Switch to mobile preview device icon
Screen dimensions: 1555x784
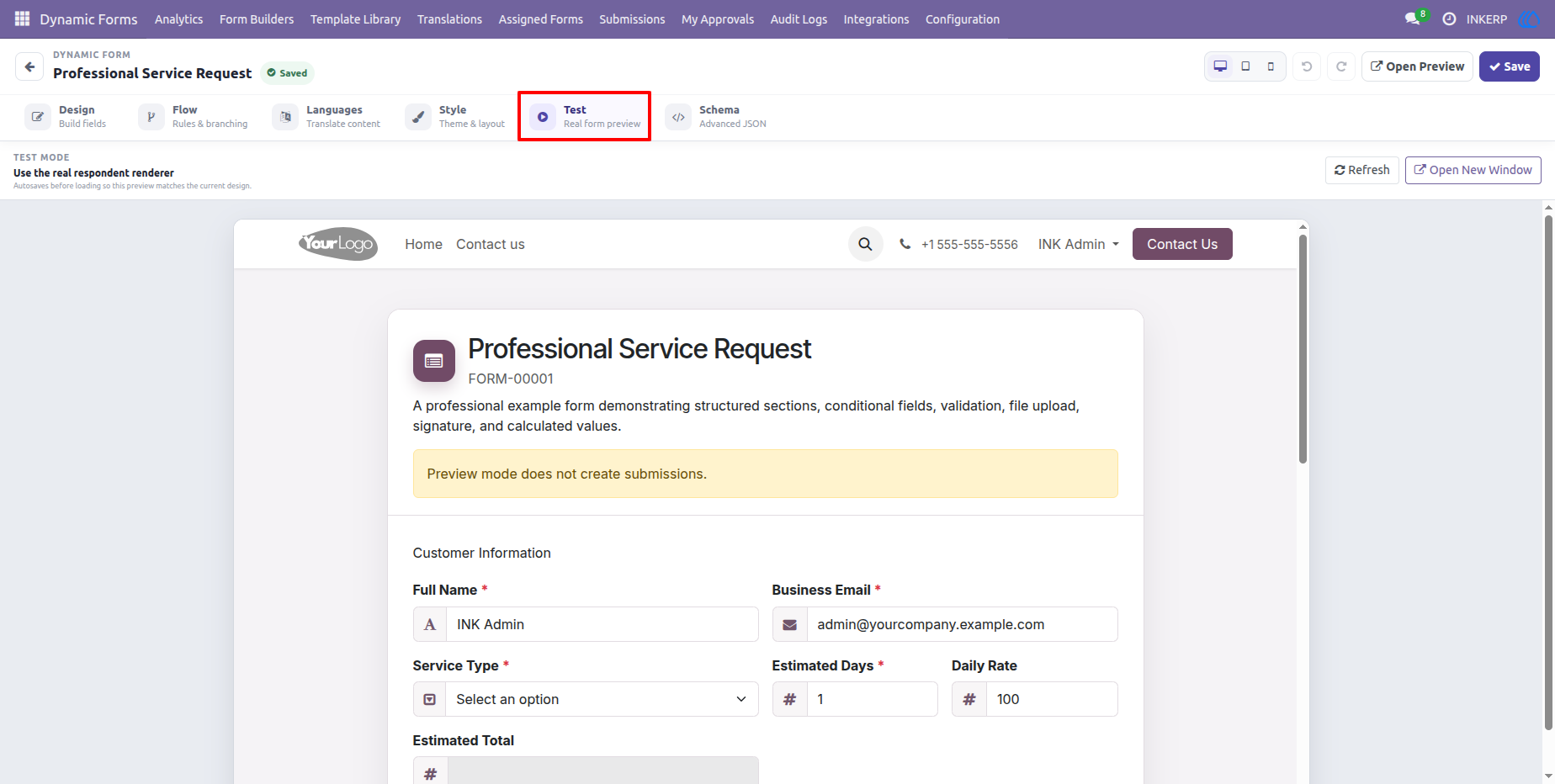[x=1271, y=66]
